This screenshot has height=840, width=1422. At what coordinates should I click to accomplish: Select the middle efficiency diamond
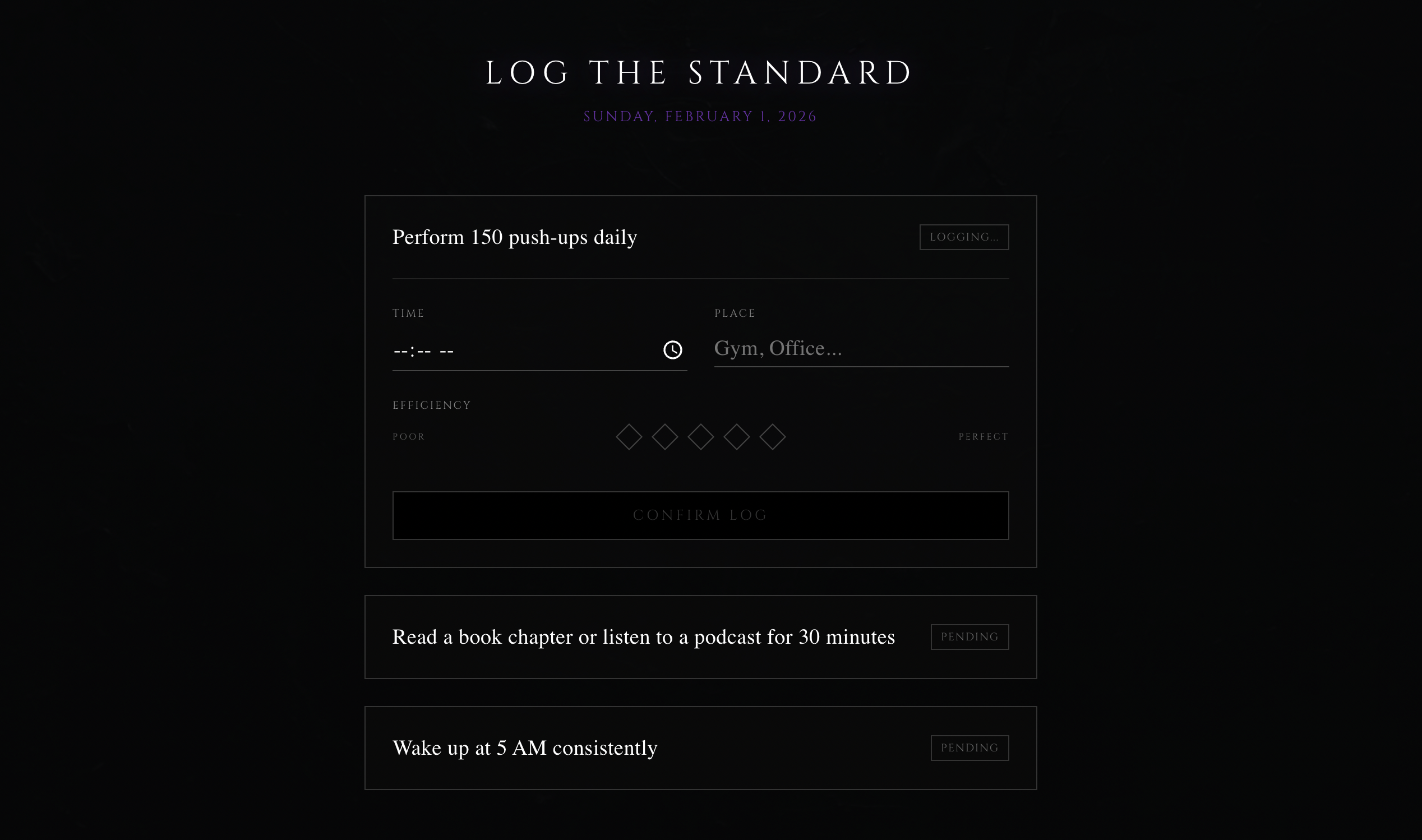[700, 437]
